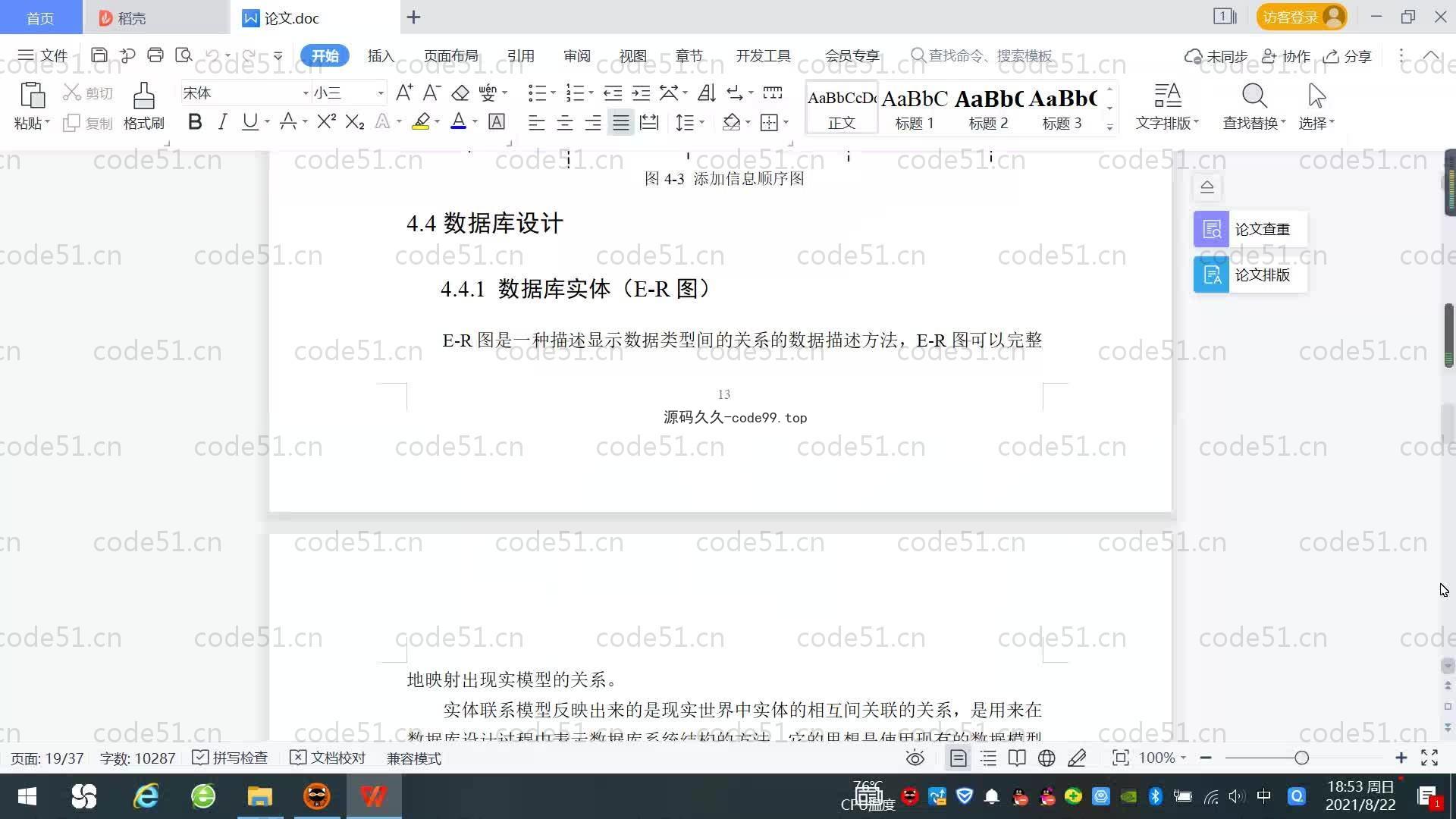Click the zoom slider handle
This screenshot has height=819, width=1456.
(1301, 758)
